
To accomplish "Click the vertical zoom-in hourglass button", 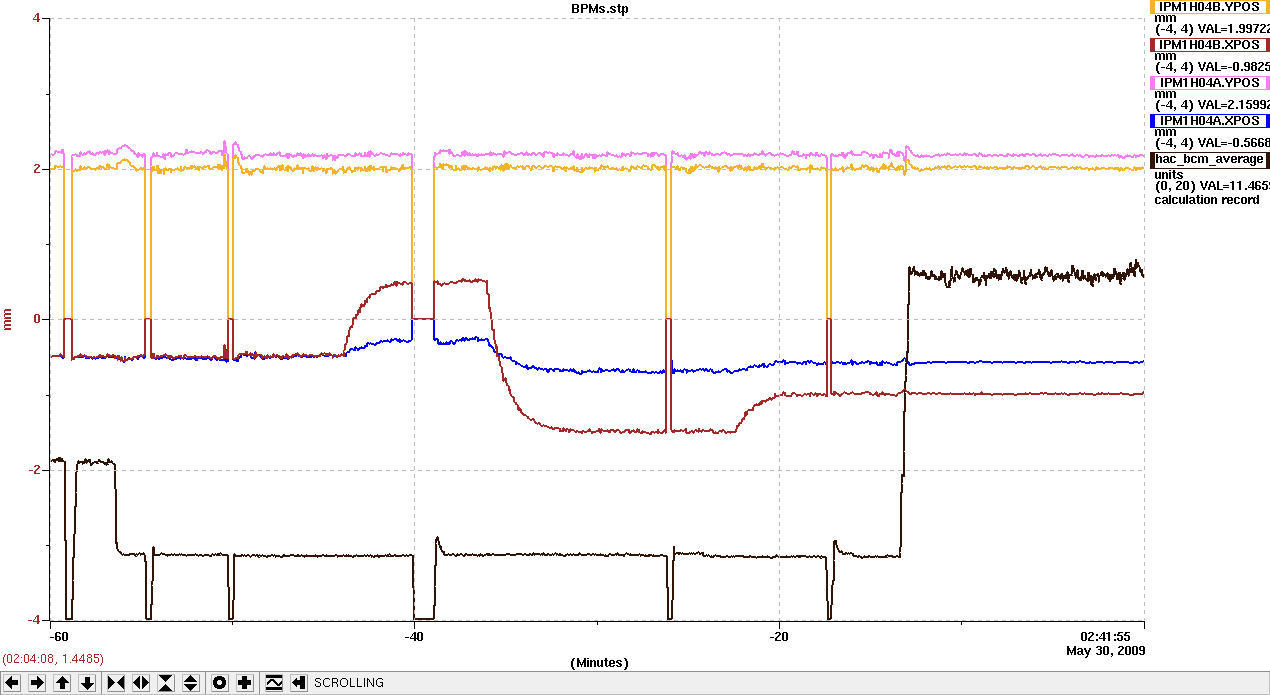I will click(x=166, y=683).
